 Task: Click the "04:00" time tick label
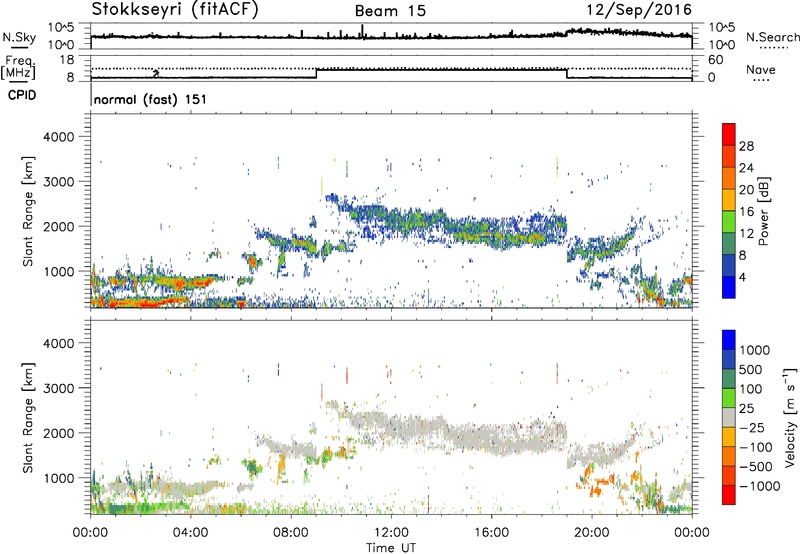click(190, 533)
